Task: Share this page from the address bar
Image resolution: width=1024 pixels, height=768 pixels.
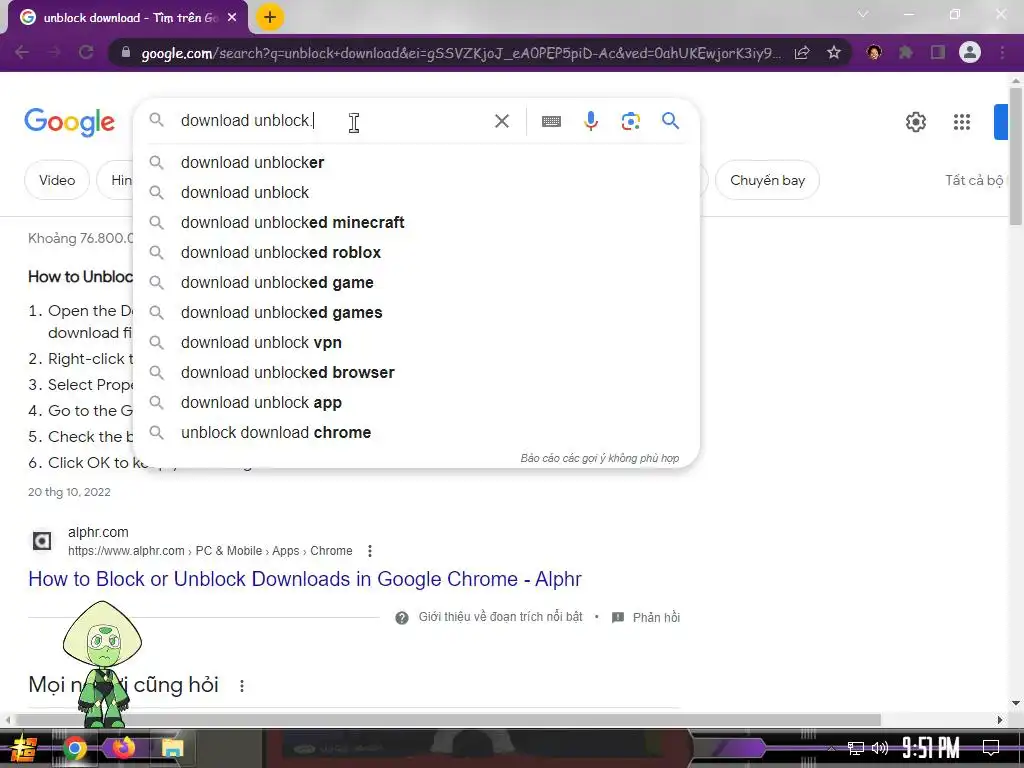Action: coord(802,52)
